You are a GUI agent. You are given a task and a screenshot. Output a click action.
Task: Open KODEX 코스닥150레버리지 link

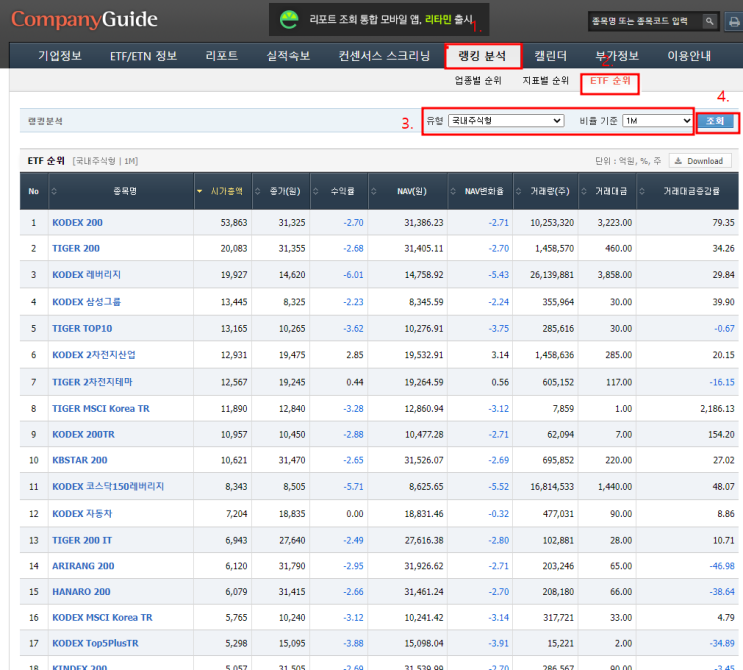coord(108,487)
